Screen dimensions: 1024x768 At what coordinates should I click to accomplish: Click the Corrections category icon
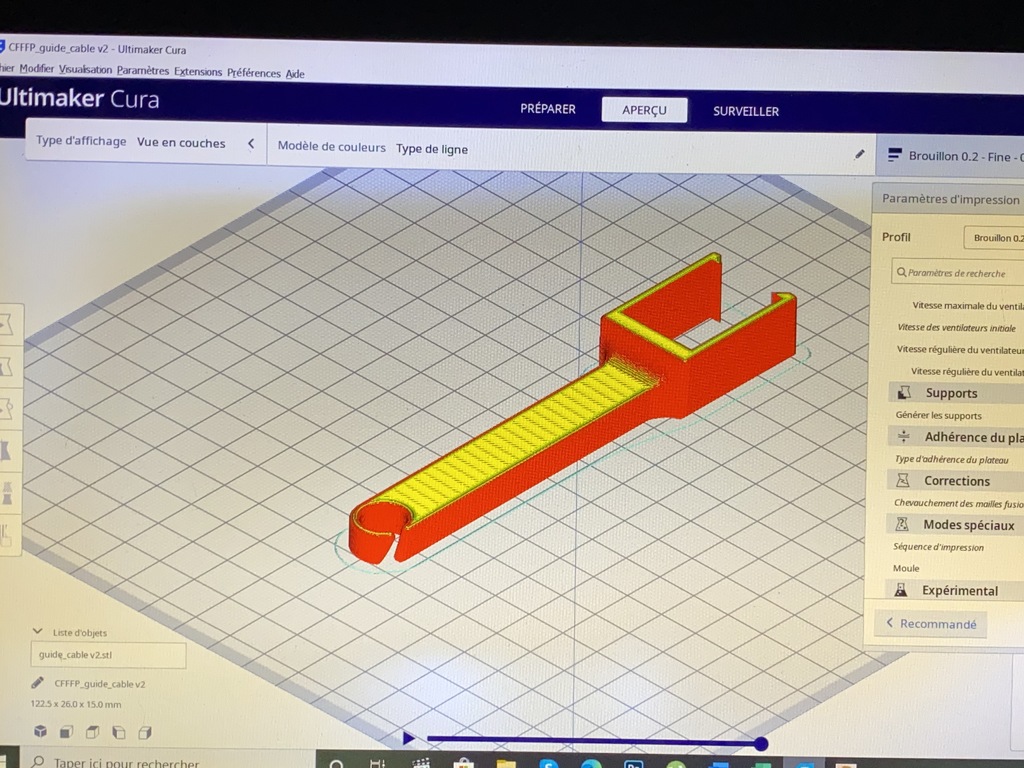pyautogui.click(x=903, y=480)
